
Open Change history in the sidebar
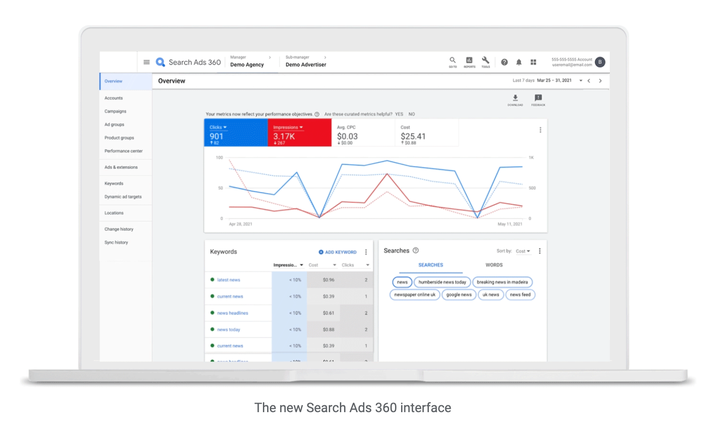tap(119, 229)
